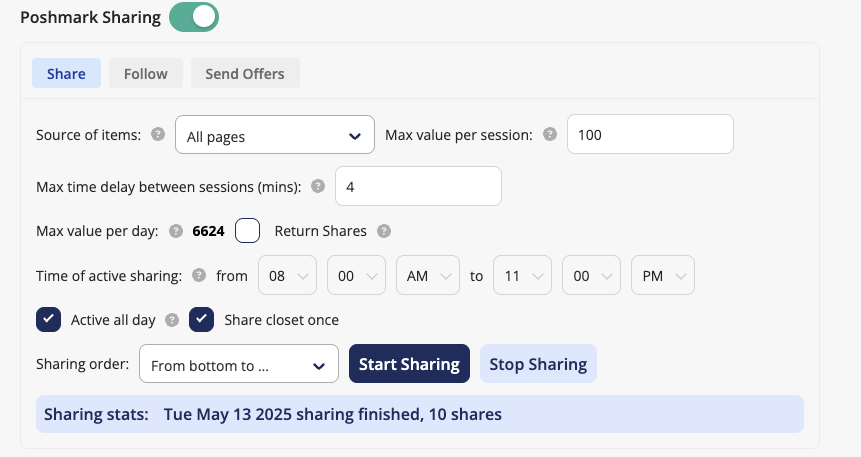Click the Max value per session field
This screenshot has width=861, height=457.
pyautogui.click(x=650, y=135)
